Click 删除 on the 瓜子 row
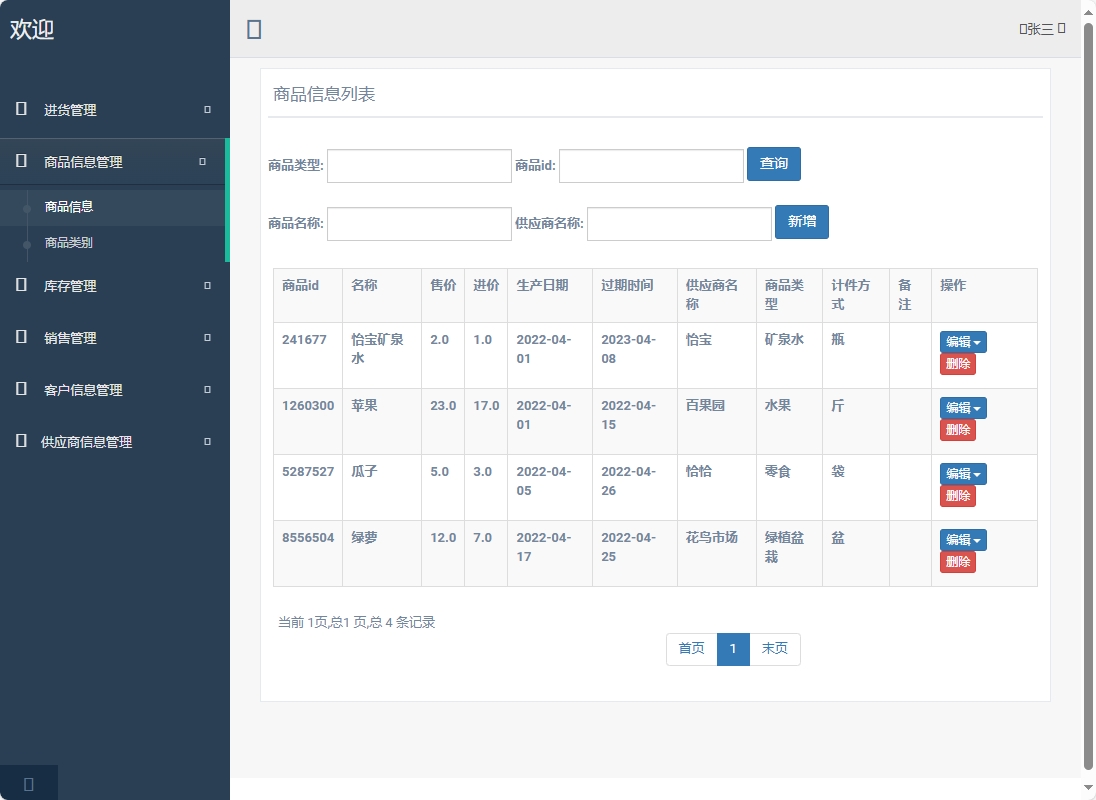This screenshot has width=1096, height=800. pos(957,495)
